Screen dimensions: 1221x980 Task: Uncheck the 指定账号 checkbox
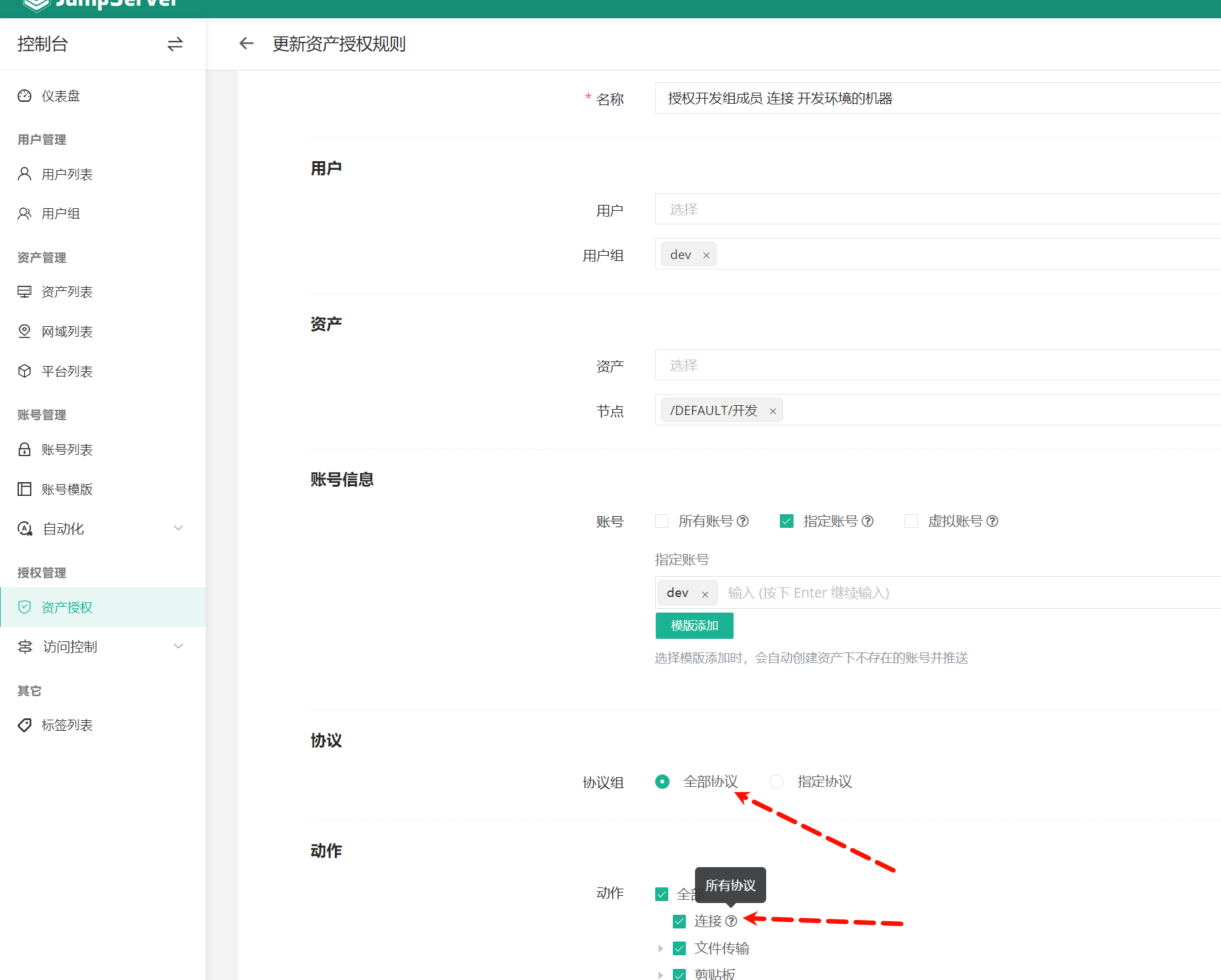tap(786, 521)
